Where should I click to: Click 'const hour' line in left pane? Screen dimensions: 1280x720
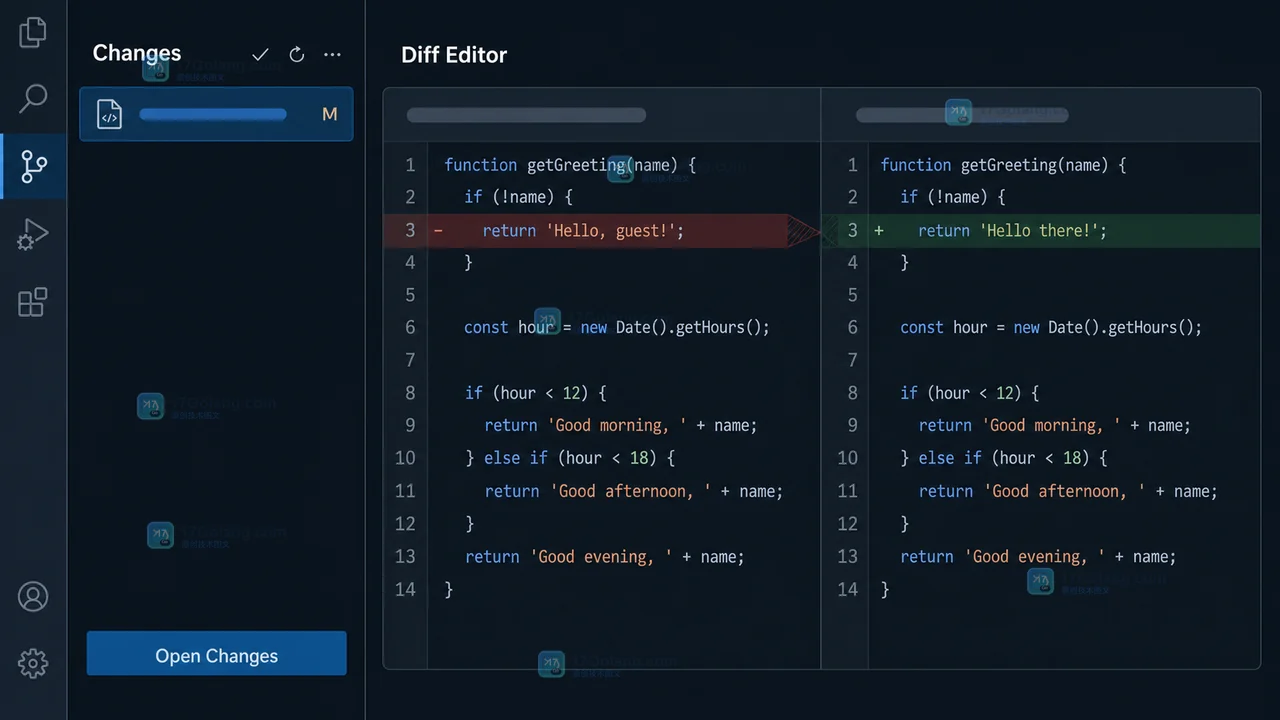point(617,328)
